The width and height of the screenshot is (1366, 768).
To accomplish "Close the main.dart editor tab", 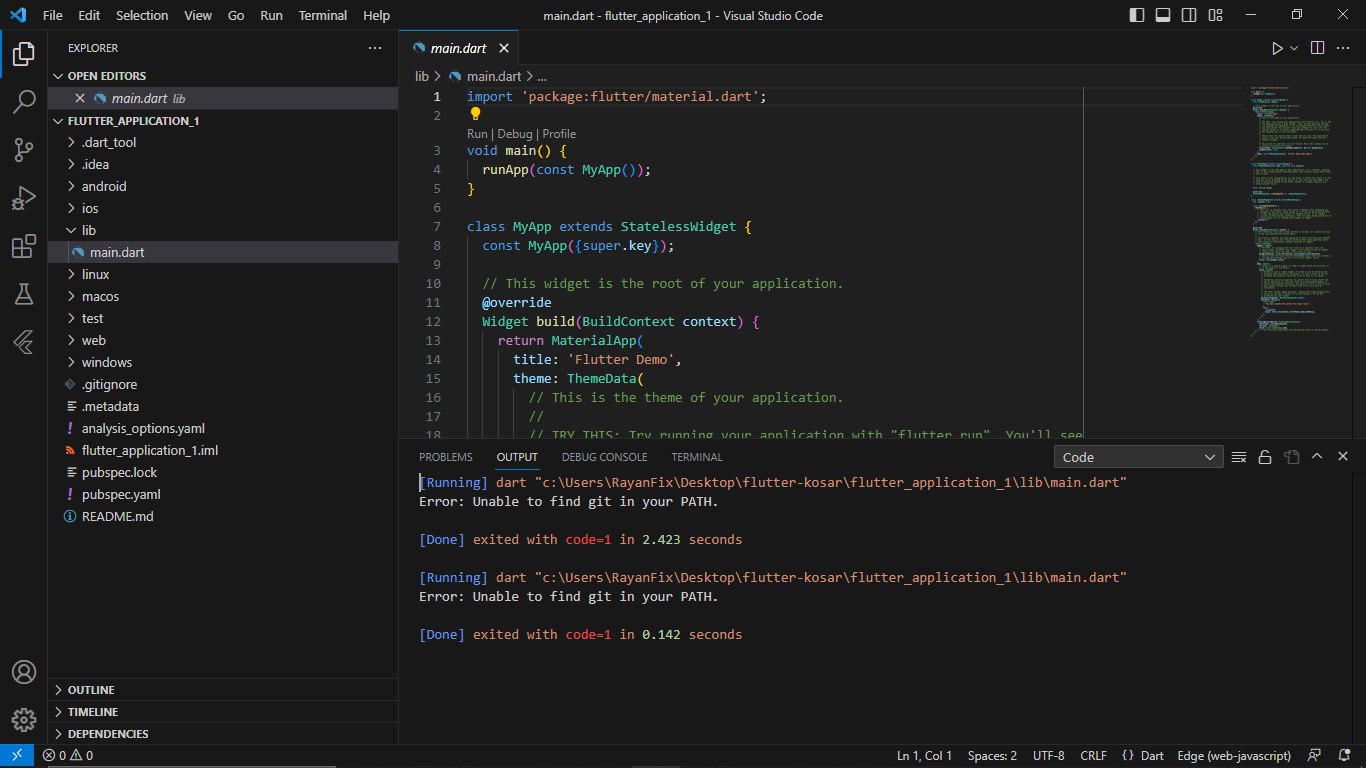I will pyautogui.click(x=505, y=48).
